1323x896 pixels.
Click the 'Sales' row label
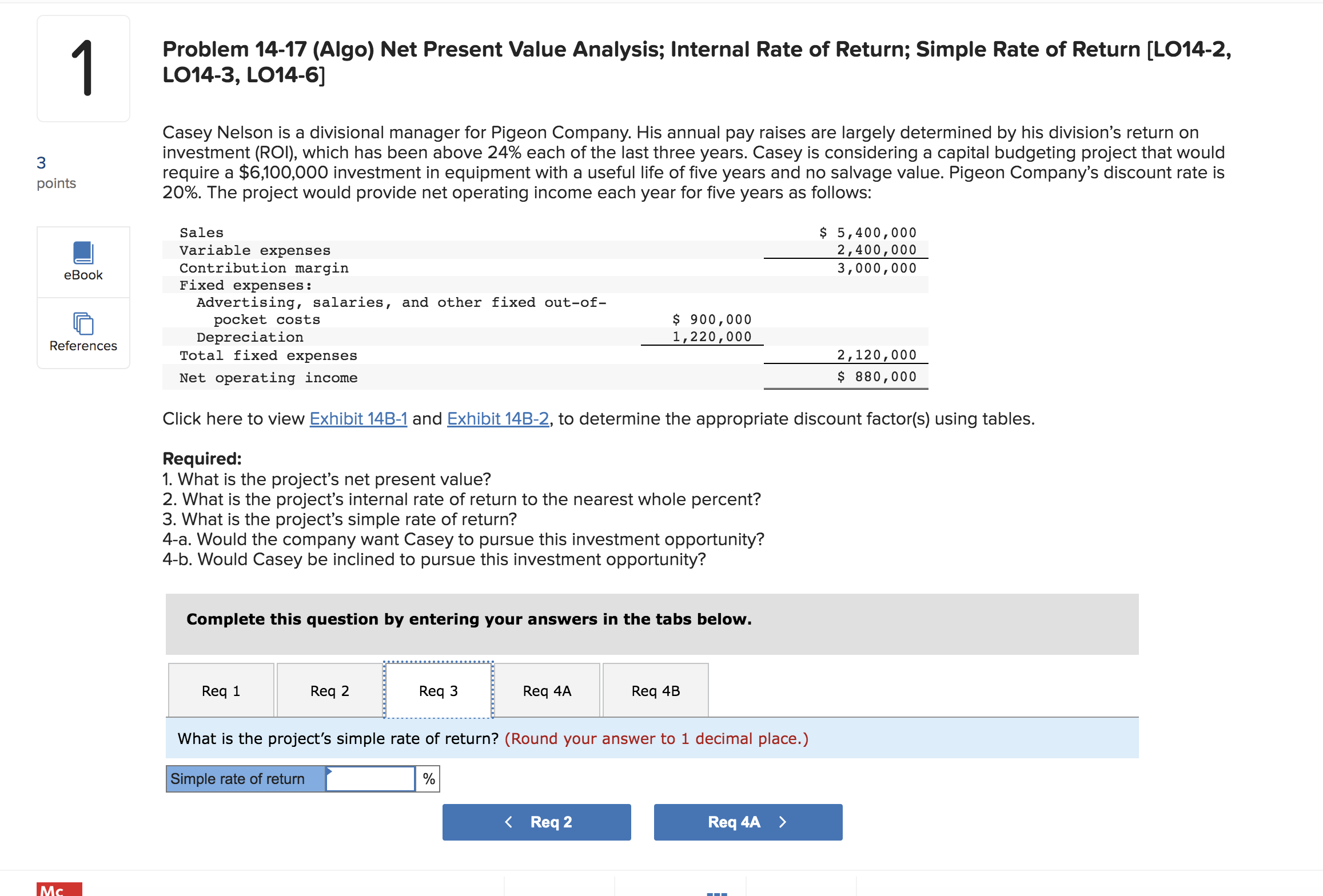click(x=201, y=233)
